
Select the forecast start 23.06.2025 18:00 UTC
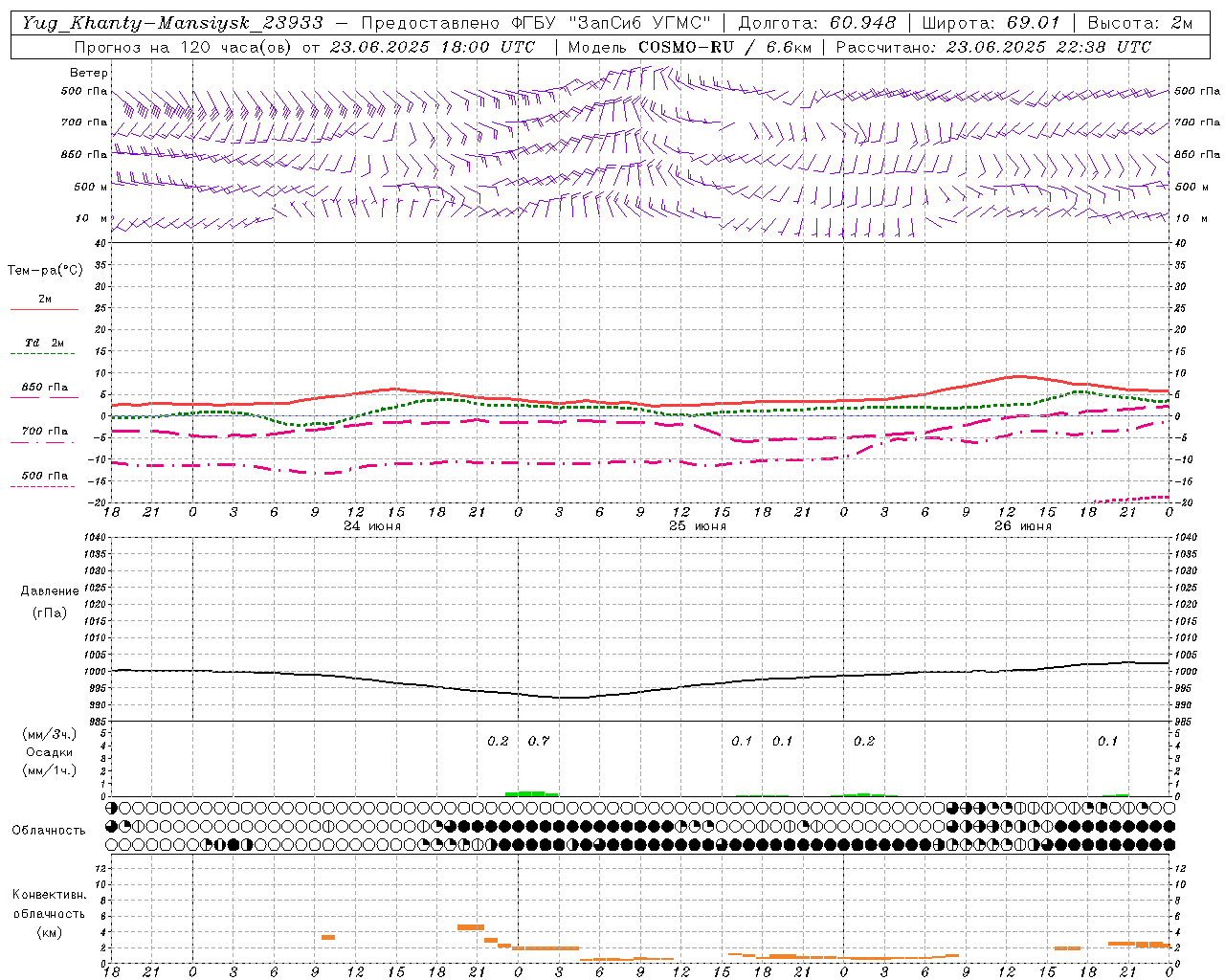(432, 47)
